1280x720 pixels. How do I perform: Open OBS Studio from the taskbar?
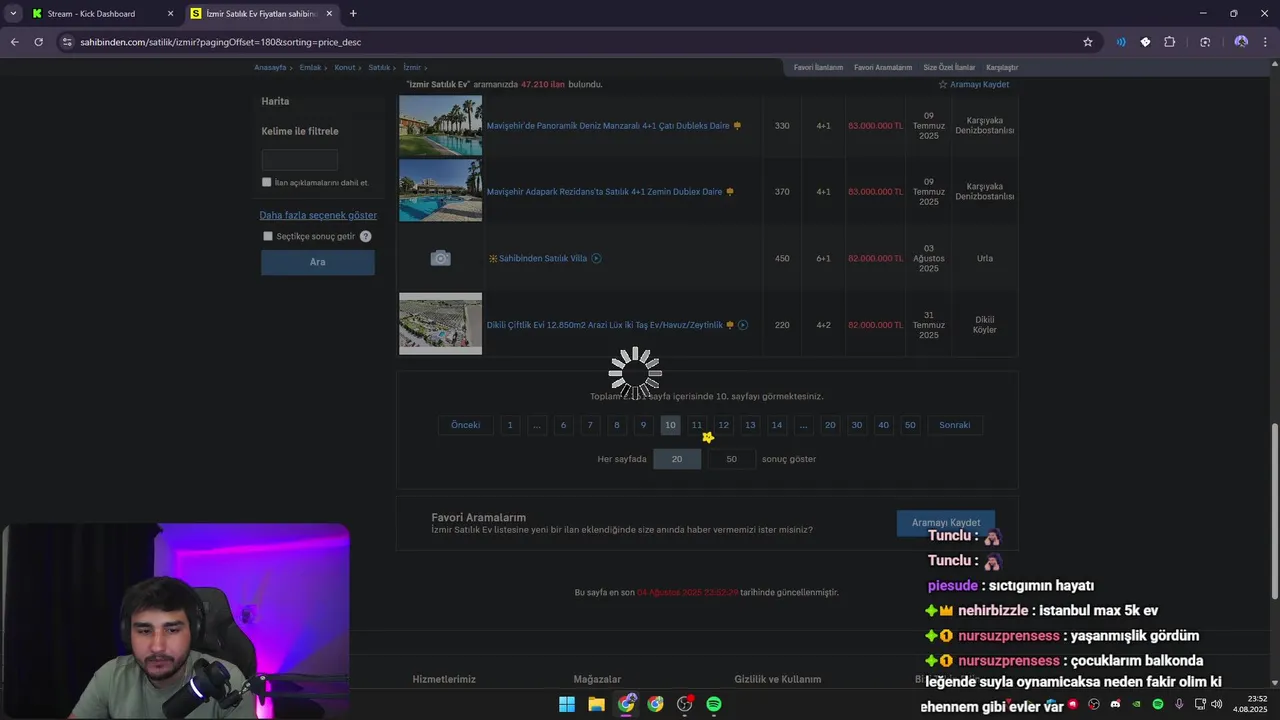pyautogui.click(x=684, y=704)
